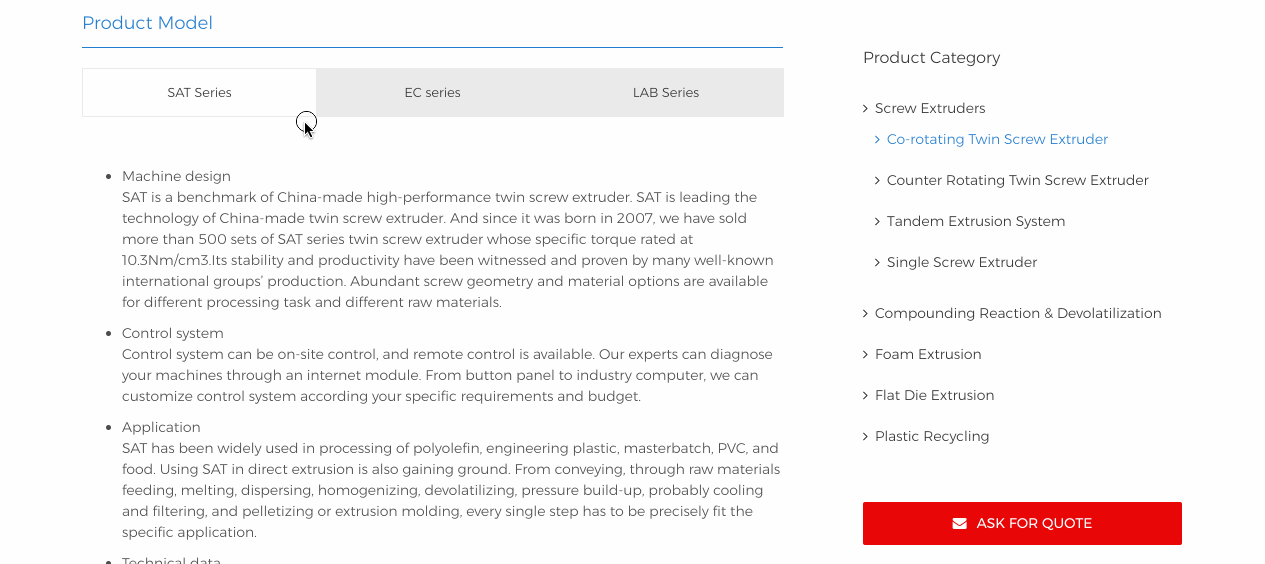Screen dimensions: 1265x564
Task: Click the chevron icon beside Screw Extruders
Action: click(x=865, y=108)
